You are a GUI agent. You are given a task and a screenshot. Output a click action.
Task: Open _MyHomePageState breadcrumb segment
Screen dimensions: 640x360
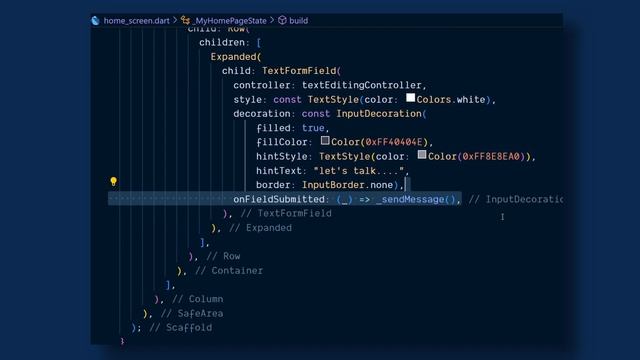(x=230, y=20)
